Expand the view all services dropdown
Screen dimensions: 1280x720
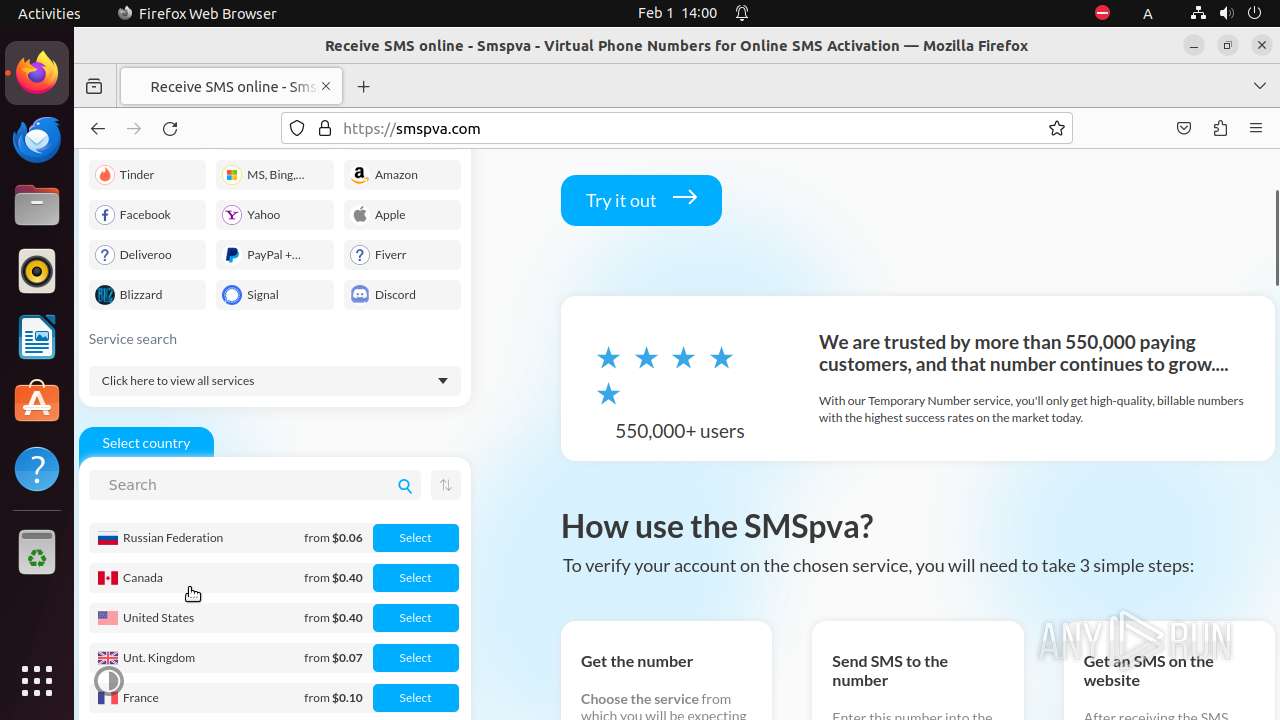coord(275,381)
